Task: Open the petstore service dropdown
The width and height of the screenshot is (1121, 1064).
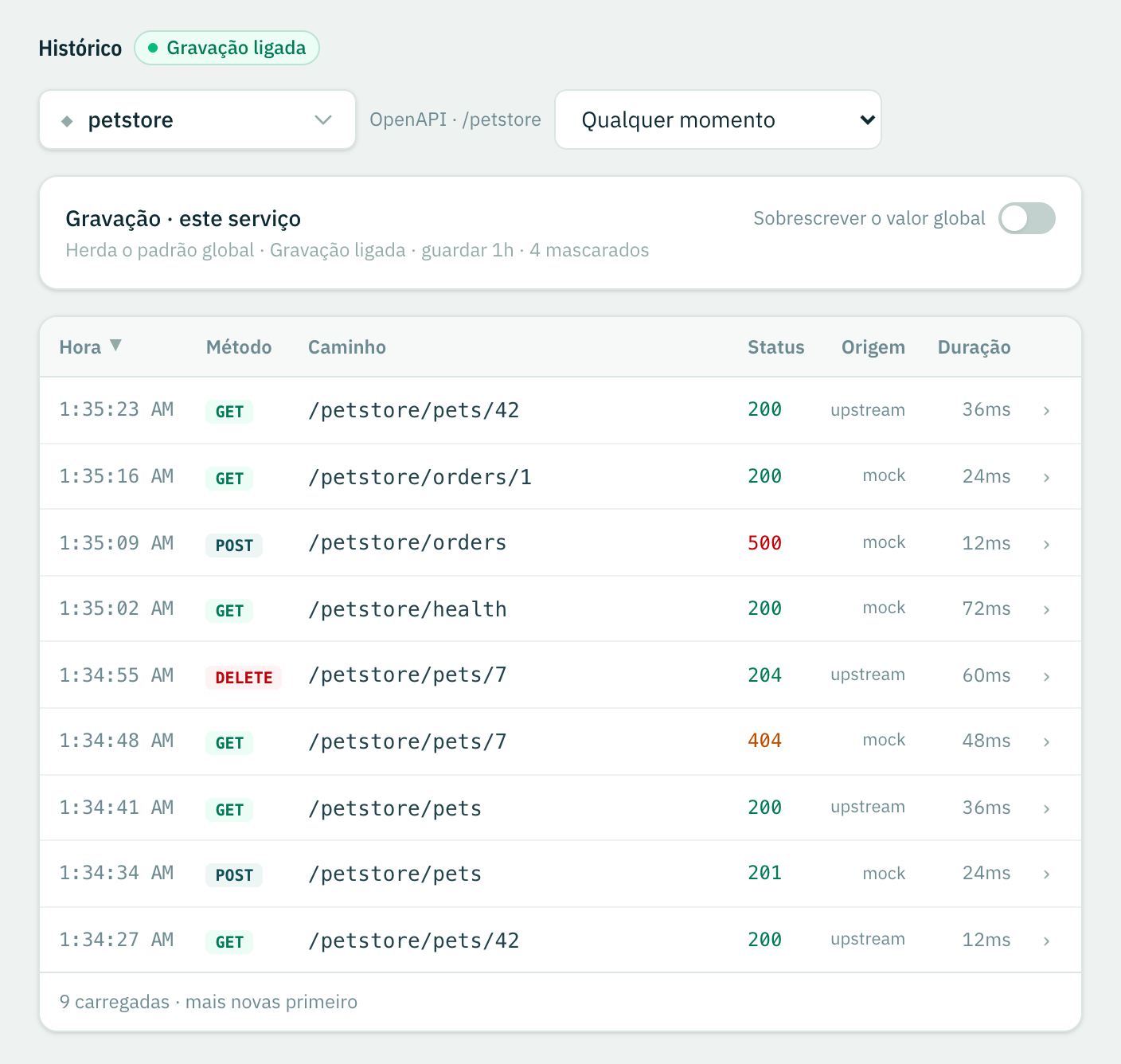Action: click(x=197, y=119)
